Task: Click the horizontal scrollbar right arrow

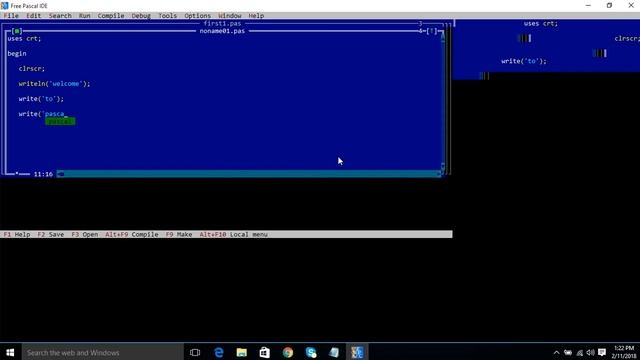Action: pos(439,174)
